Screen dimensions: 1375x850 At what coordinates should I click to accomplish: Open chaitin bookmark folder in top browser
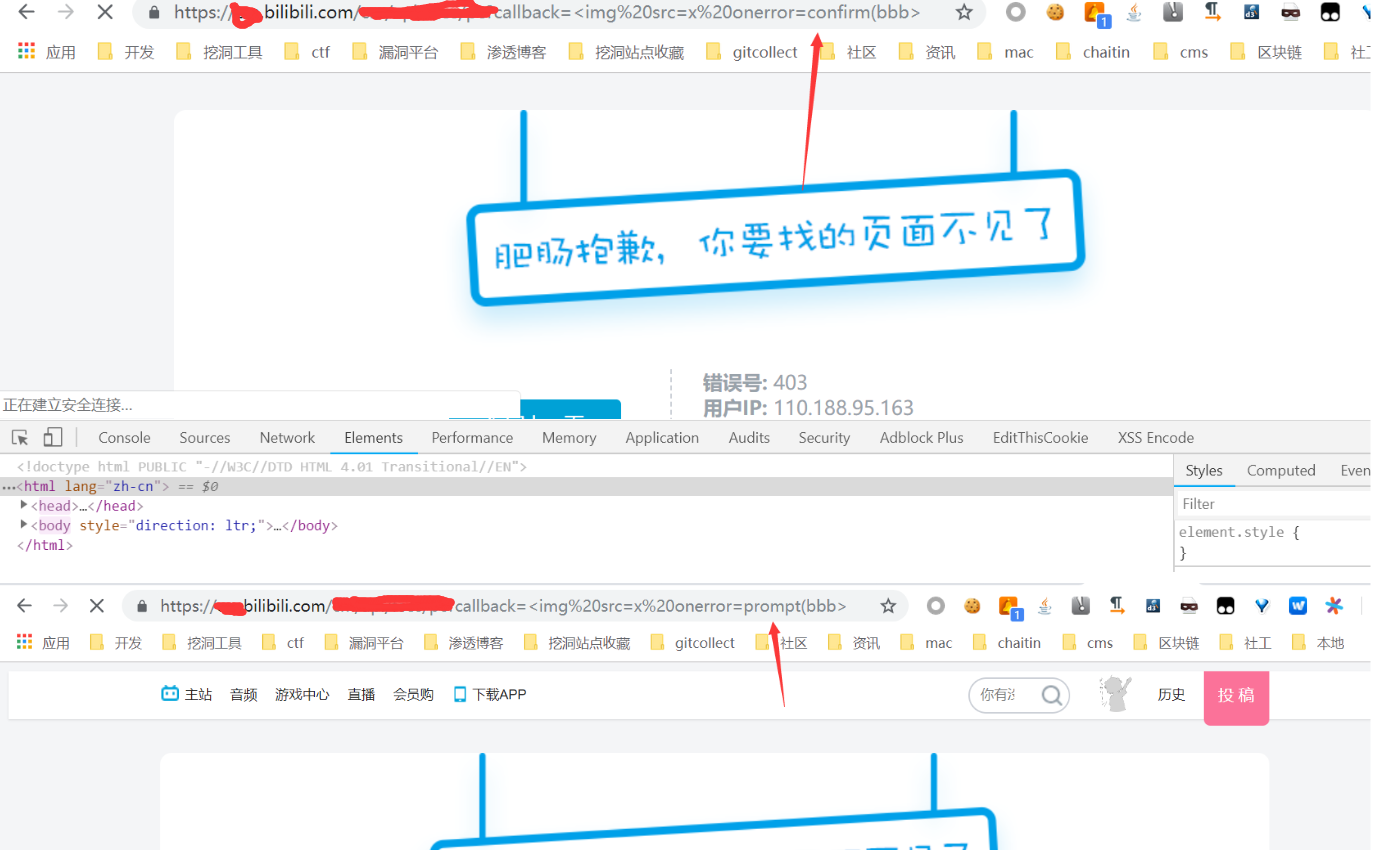click(x=1093, y=52)
